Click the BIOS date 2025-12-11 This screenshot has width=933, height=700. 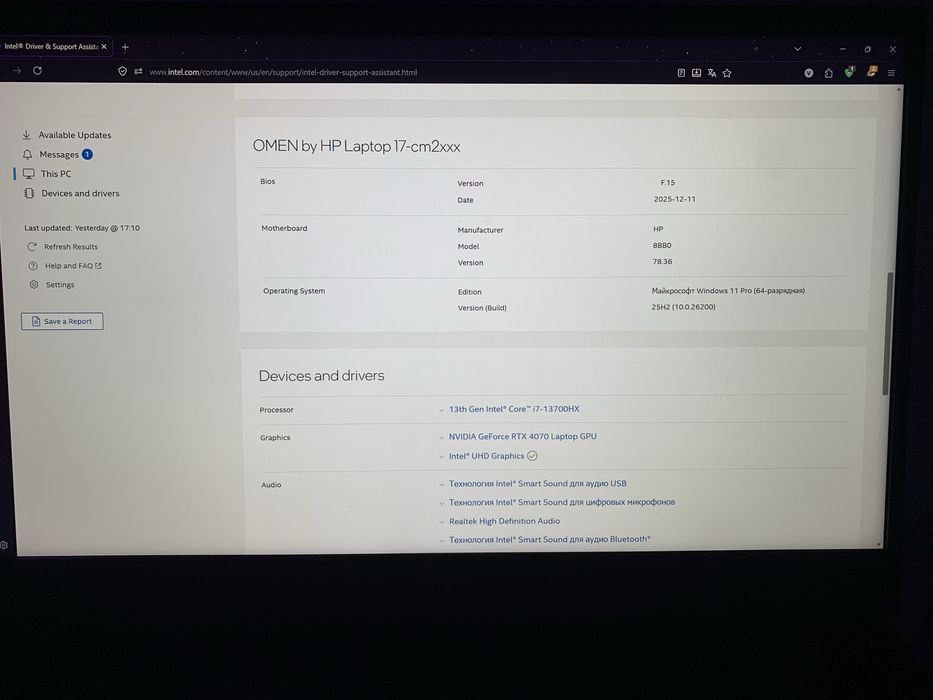(x=674, y=199)
